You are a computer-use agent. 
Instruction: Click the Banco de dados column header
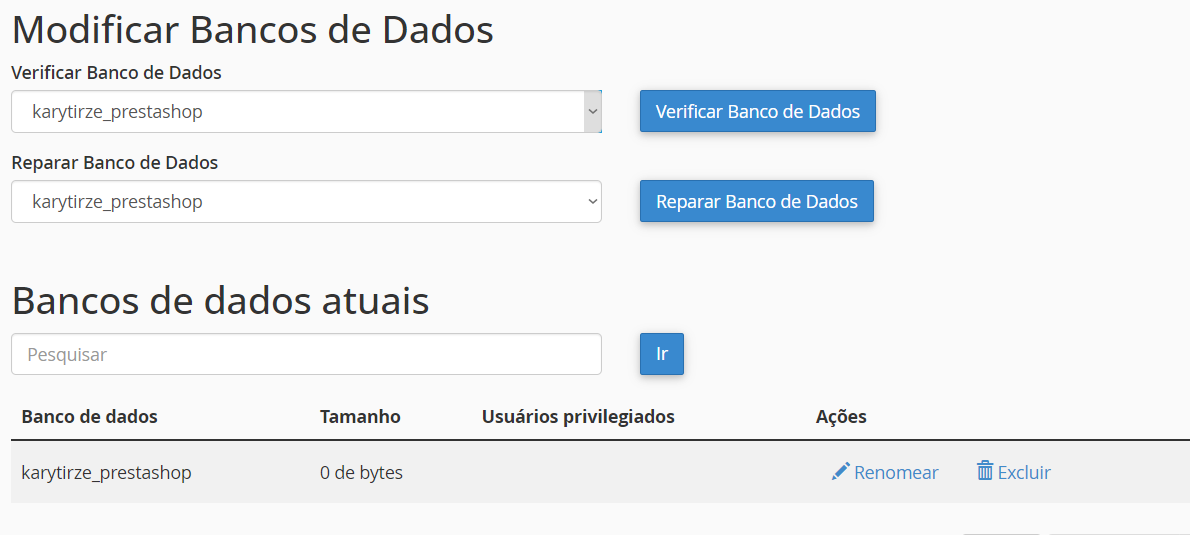[89, 417]
